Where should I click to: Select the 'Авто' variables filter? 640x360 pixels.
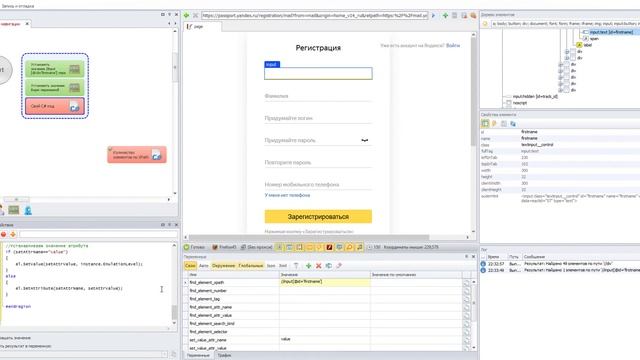click(203, 266)
